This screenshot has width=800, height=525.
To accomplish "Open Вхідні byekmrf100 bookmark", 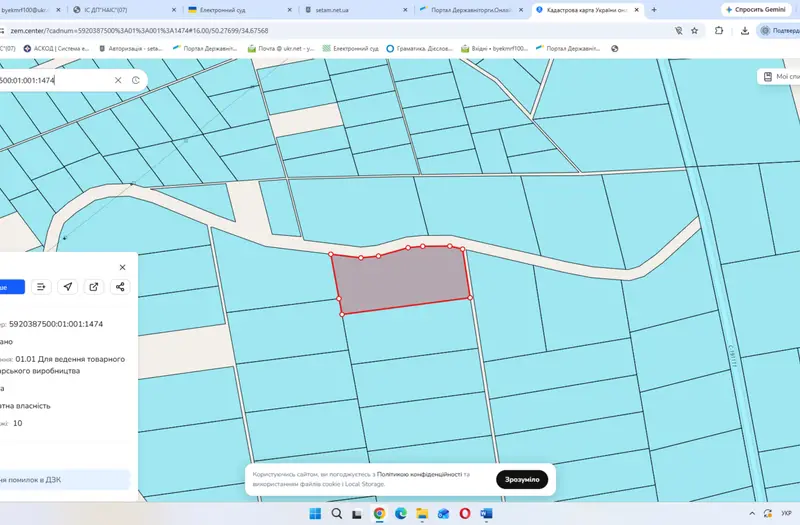I will pyautogui.click(x=494, y=48).
